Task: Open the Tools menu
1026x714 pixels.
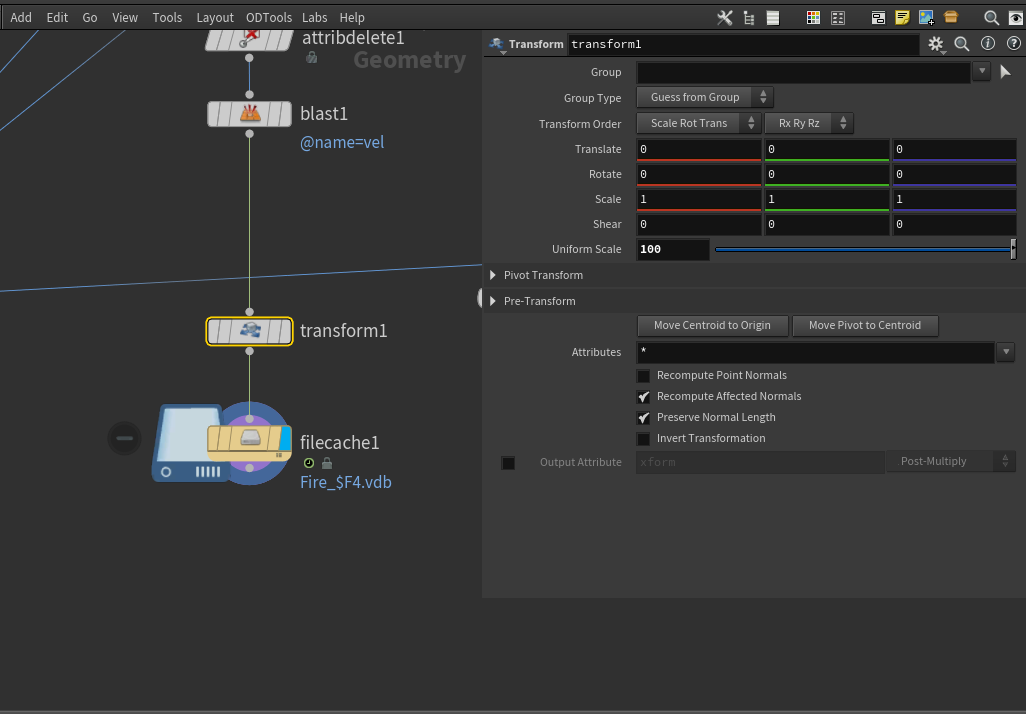Action: pyautogui.click(x=167, y=18)
